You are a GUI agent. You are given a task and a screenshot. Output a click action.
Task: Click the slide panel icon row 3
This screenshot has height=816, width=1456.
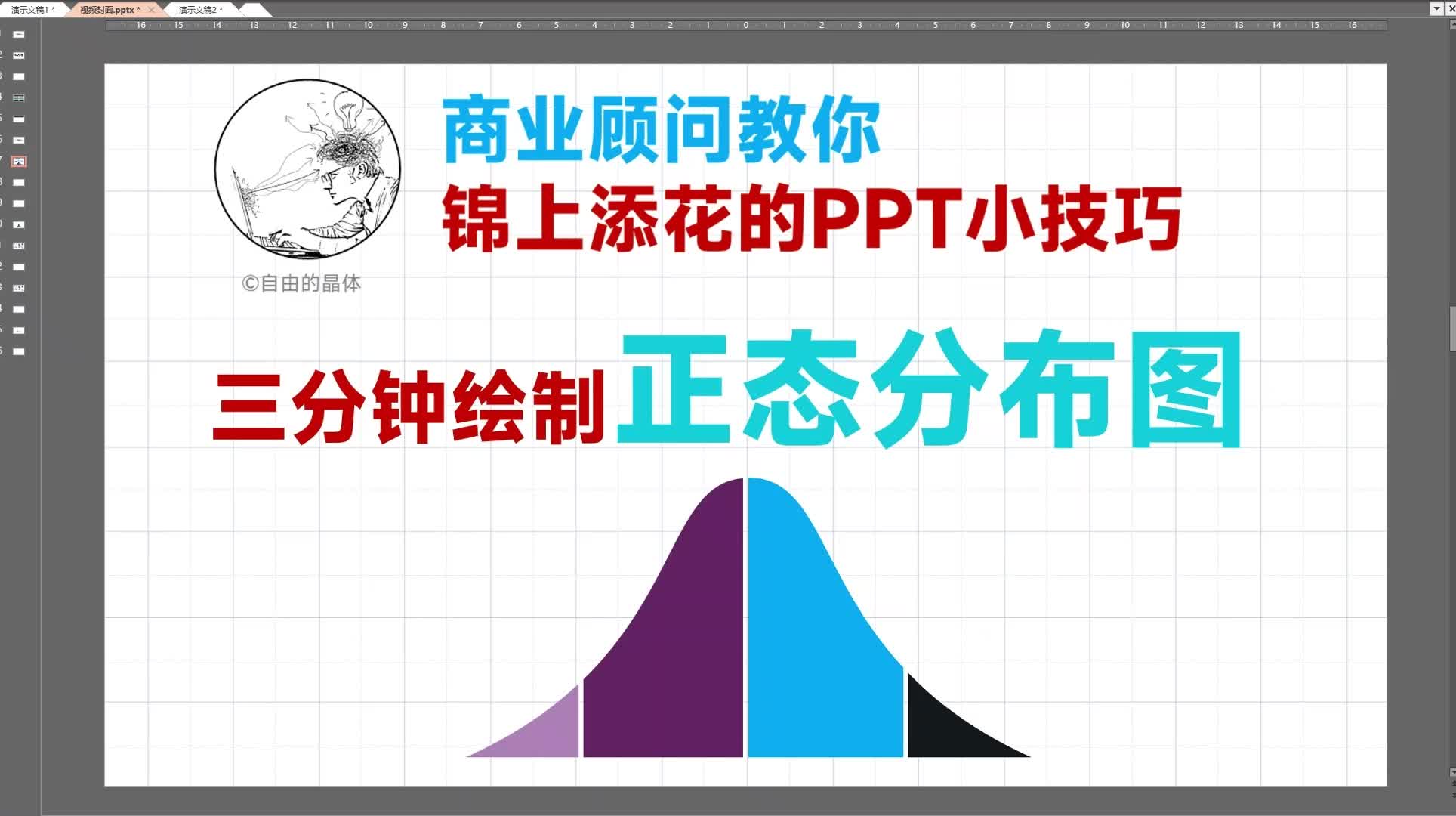pos(18,76)
